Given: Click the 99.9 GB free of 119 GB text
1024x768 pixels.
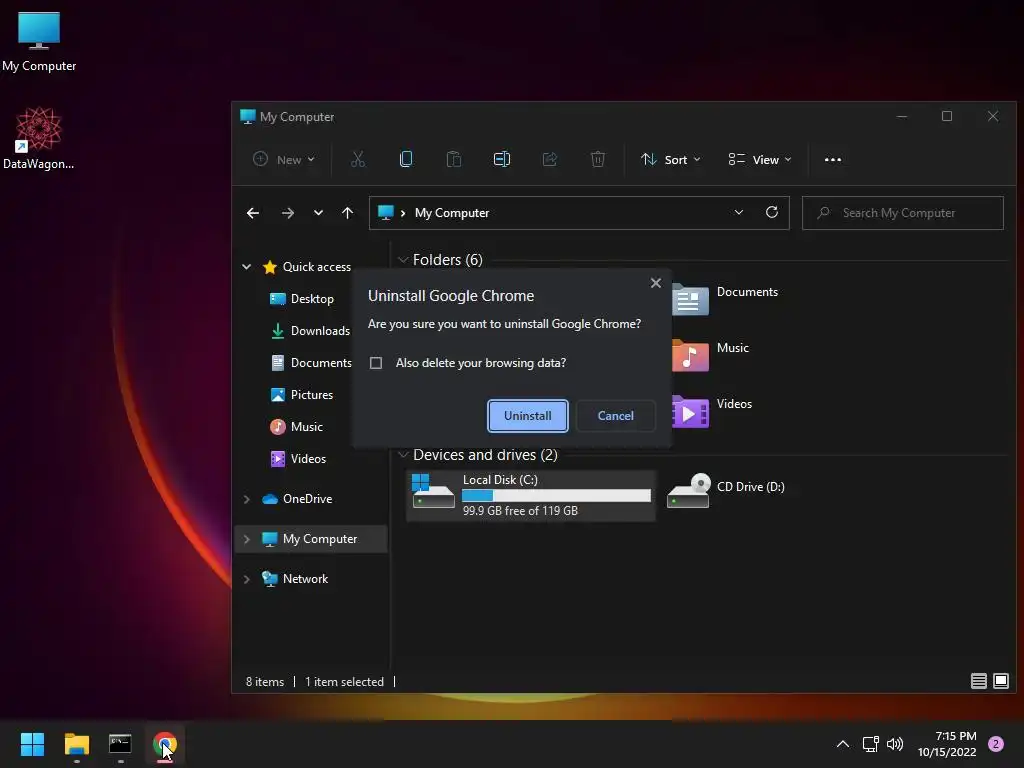Looking at the screenshot, I should (520, 511).
